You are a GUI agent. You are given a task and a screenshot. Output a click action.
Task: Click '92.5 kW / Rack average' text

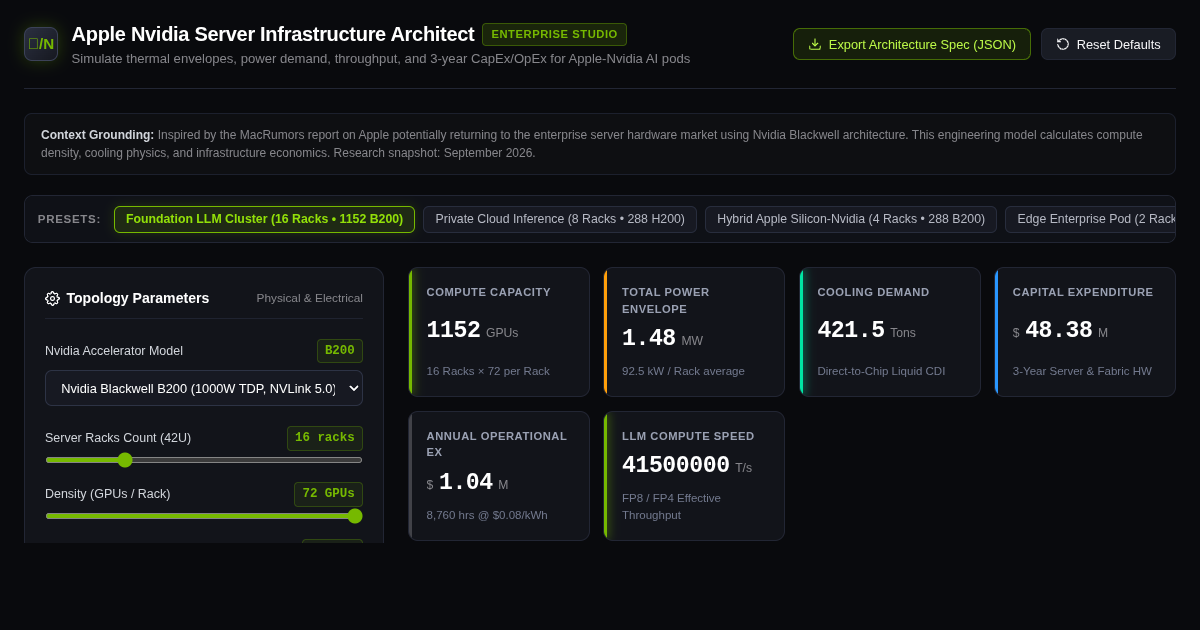coord(683,371)
